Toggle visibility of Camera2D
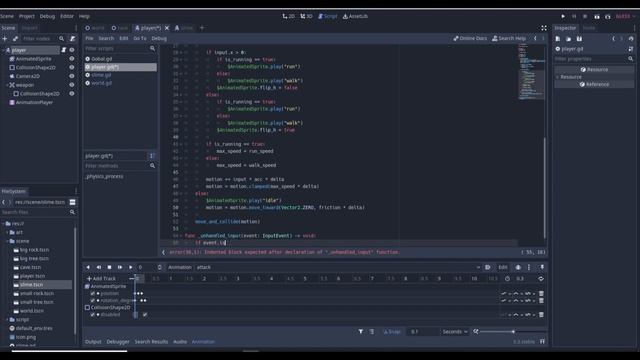 pos(72,76)
